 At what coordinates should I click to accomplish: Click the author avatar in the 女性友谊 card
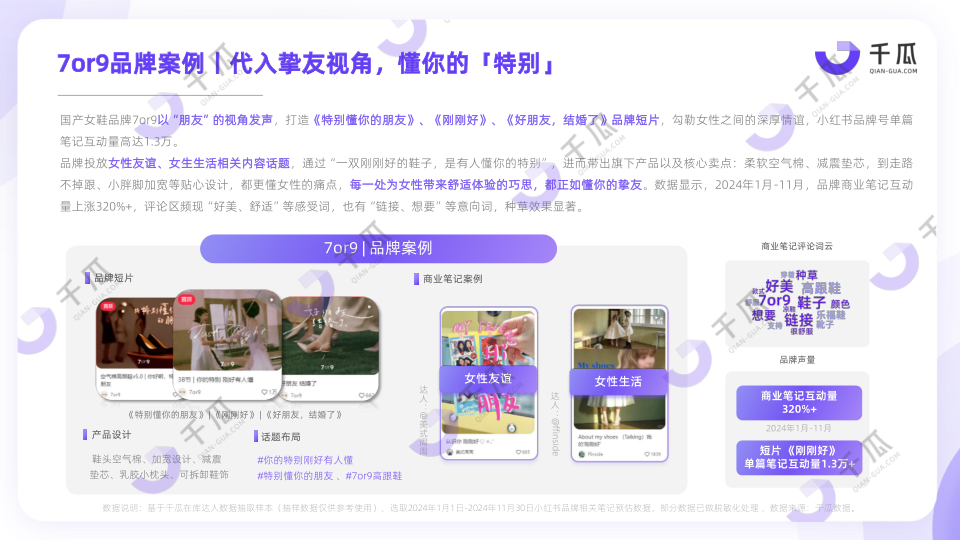pyautogui.click(x=450, y=452)
